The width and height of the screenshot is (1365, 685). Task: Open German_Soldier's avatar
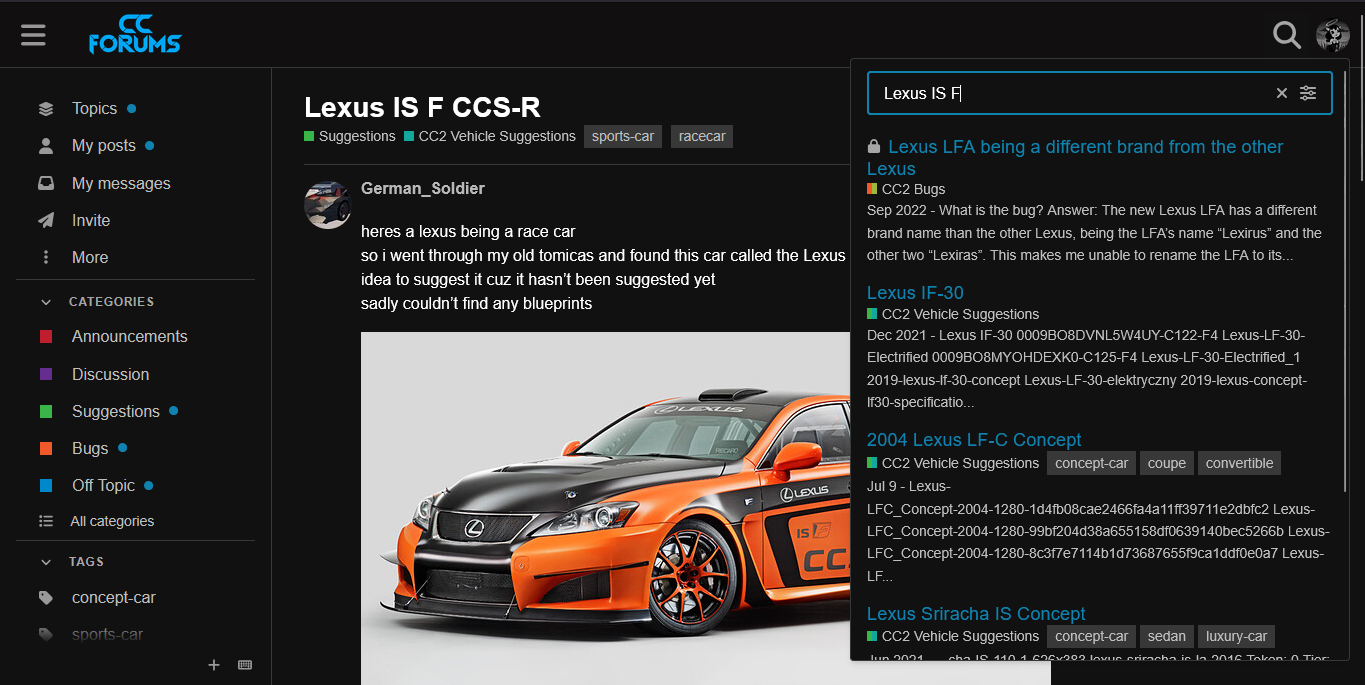328,205
